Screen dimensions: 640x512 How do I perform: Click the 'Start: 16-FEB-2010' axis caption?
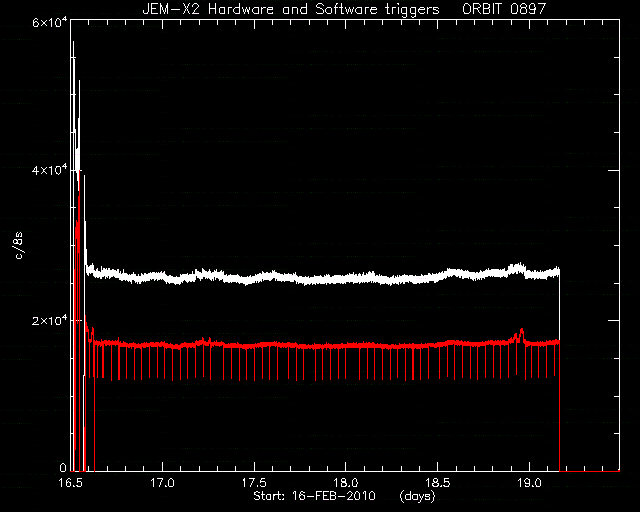[x=314, y=496]
